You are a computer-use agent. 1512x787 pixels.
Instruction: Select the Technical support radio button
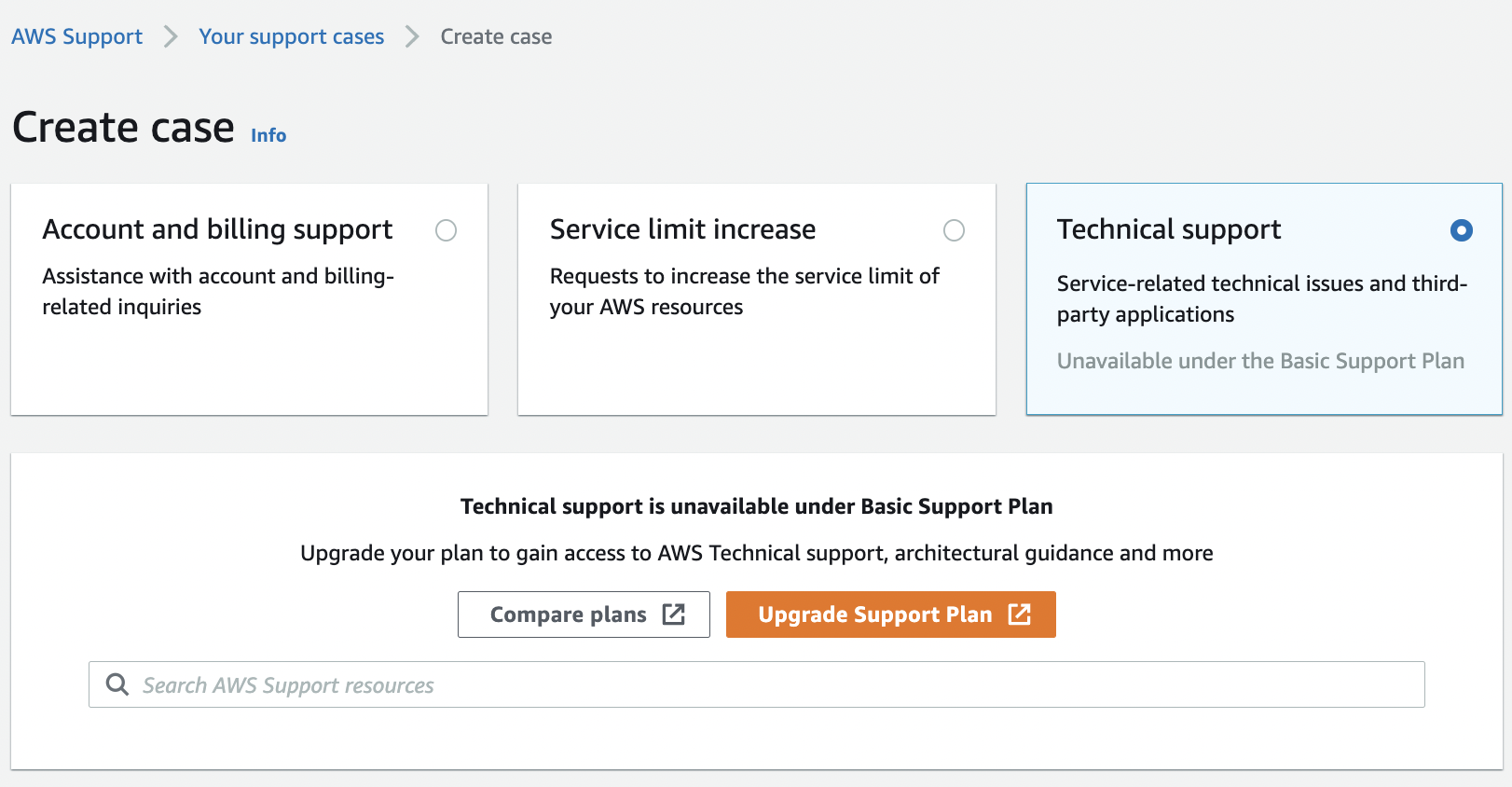(x=1462, y=230)
